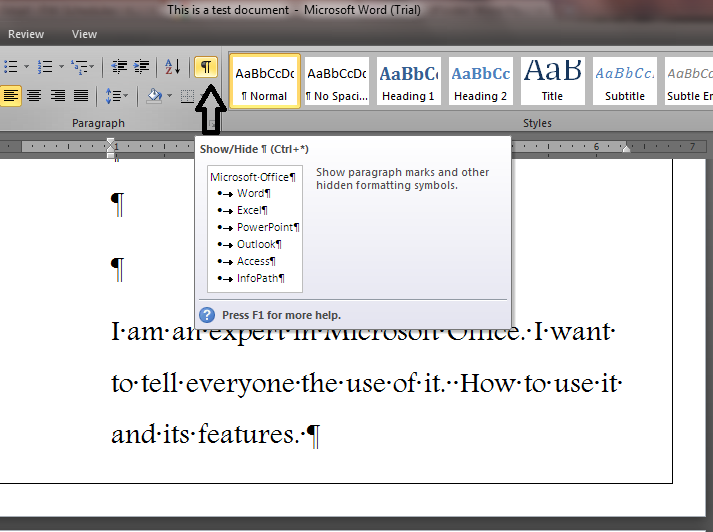Toggle the Align Text Left button
The width and height of the screenshot is (713, 532).
(10, 96)
